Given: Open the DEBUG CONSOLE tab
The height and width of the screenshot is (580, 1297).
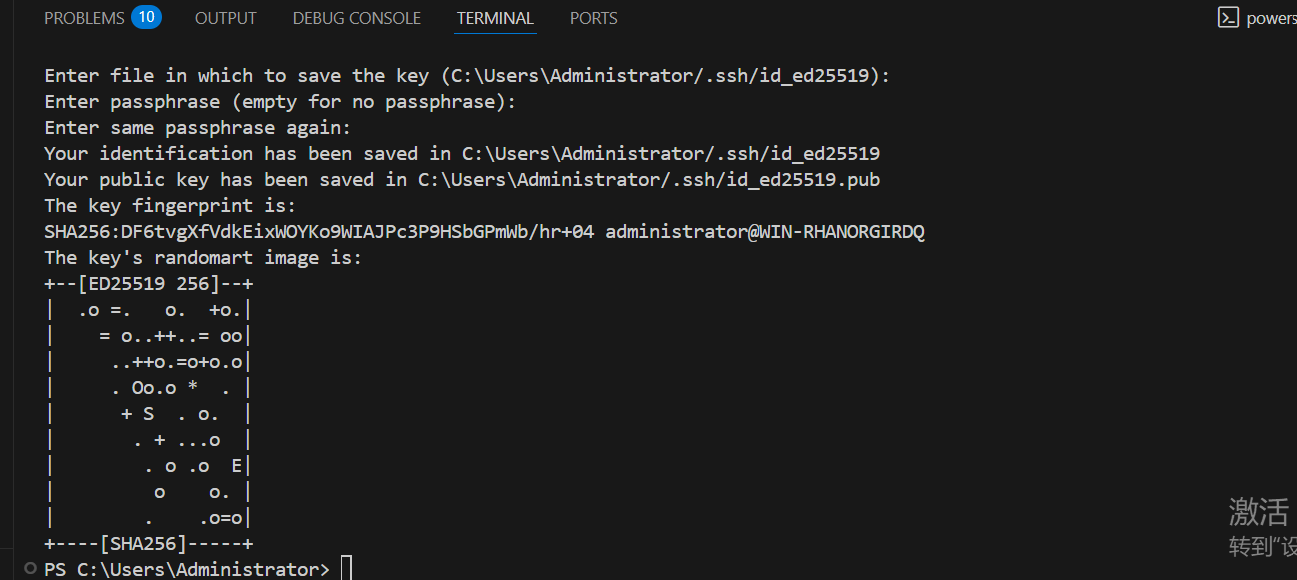Looking at the screenshot, I should (x=356, y=17).
